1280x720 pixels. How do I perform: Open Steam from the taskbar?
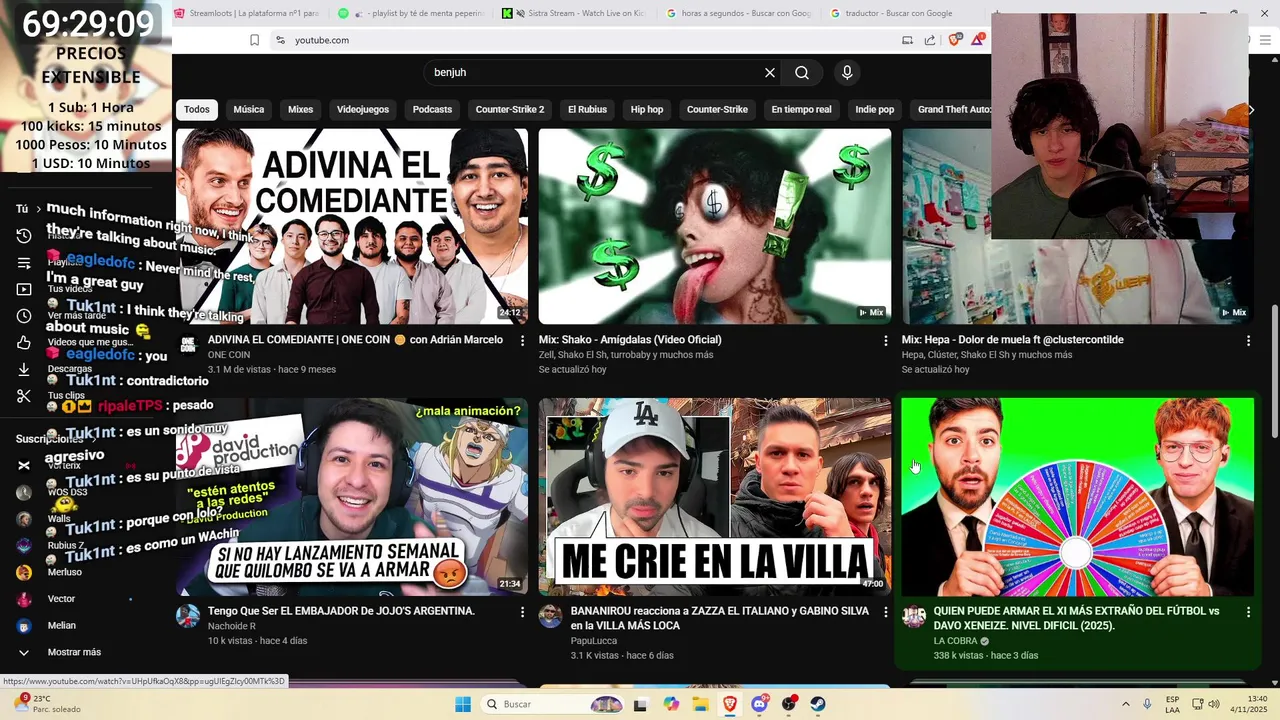818,704
